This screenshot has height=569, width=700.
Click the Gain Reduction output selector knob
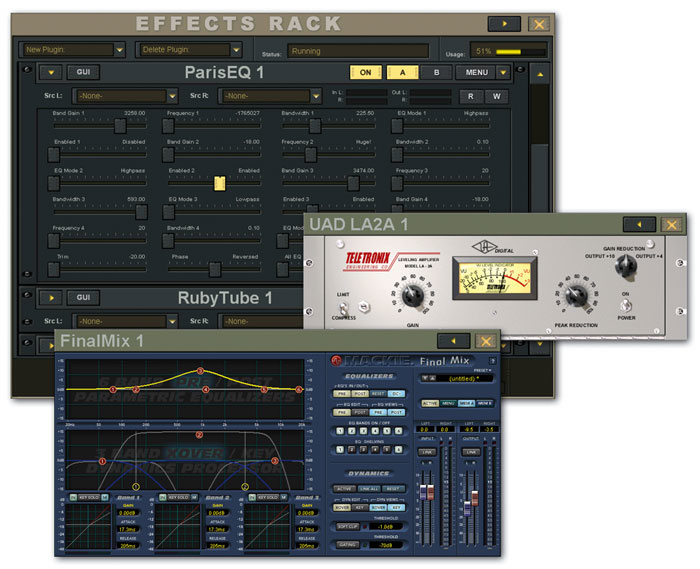[x=627, y=264]
